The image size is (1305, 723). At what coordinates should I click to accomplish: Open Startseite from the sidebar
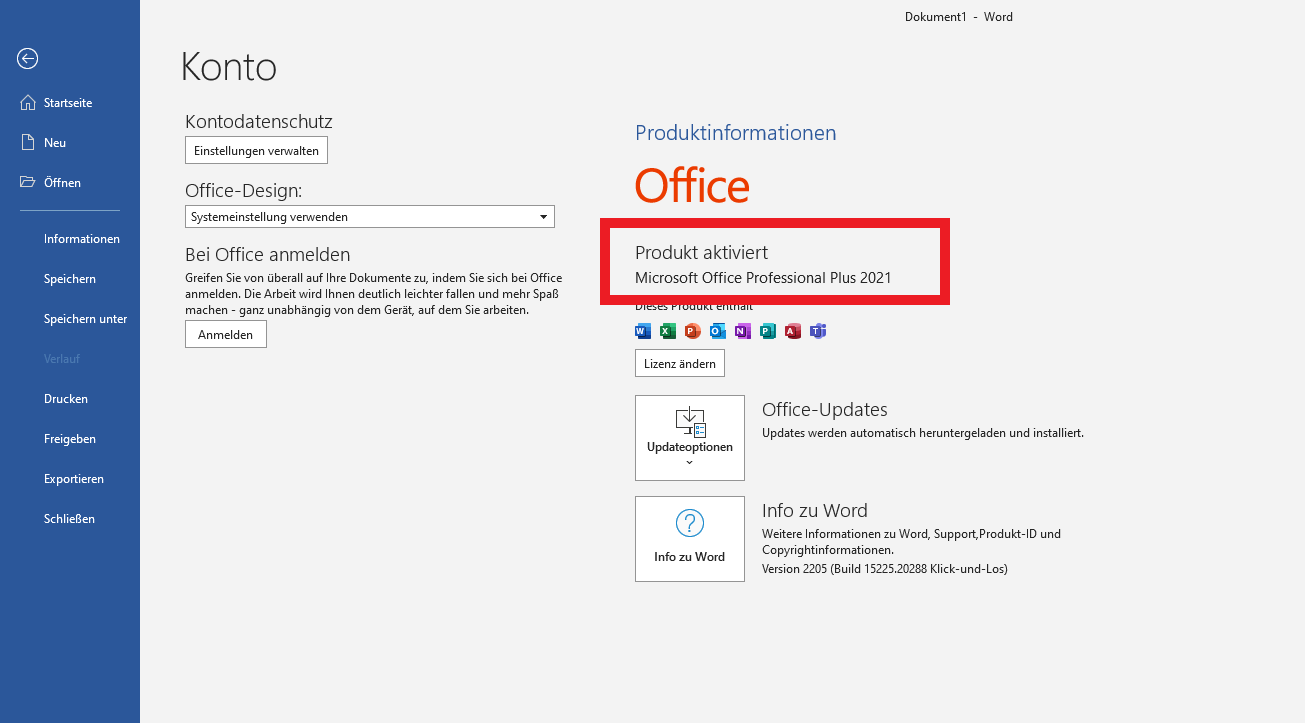(x=69, y=103)
